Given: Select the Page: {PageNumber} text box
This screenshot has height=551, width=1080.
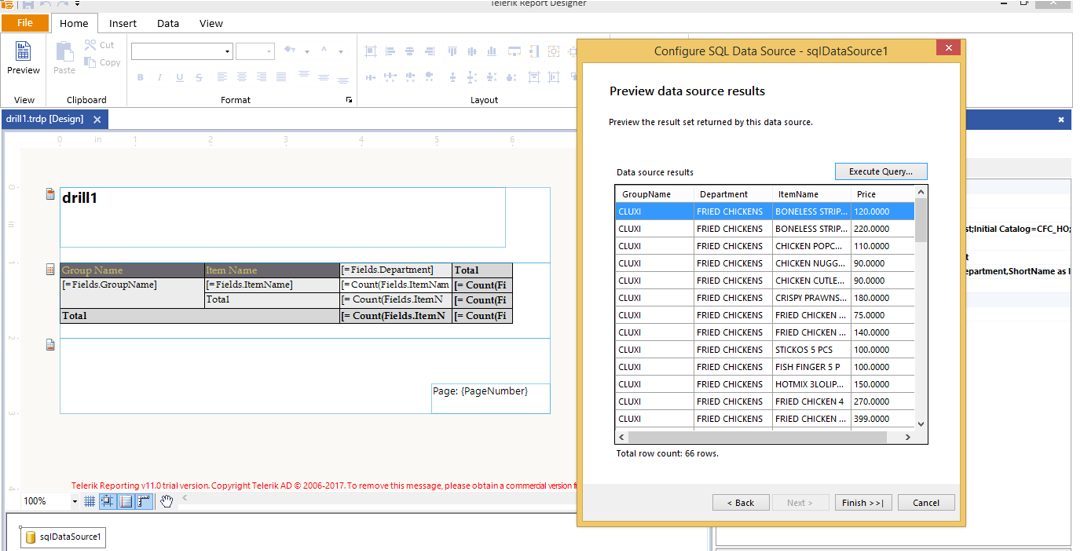Looking at the screenshot, I should click(x=490, y=398).
